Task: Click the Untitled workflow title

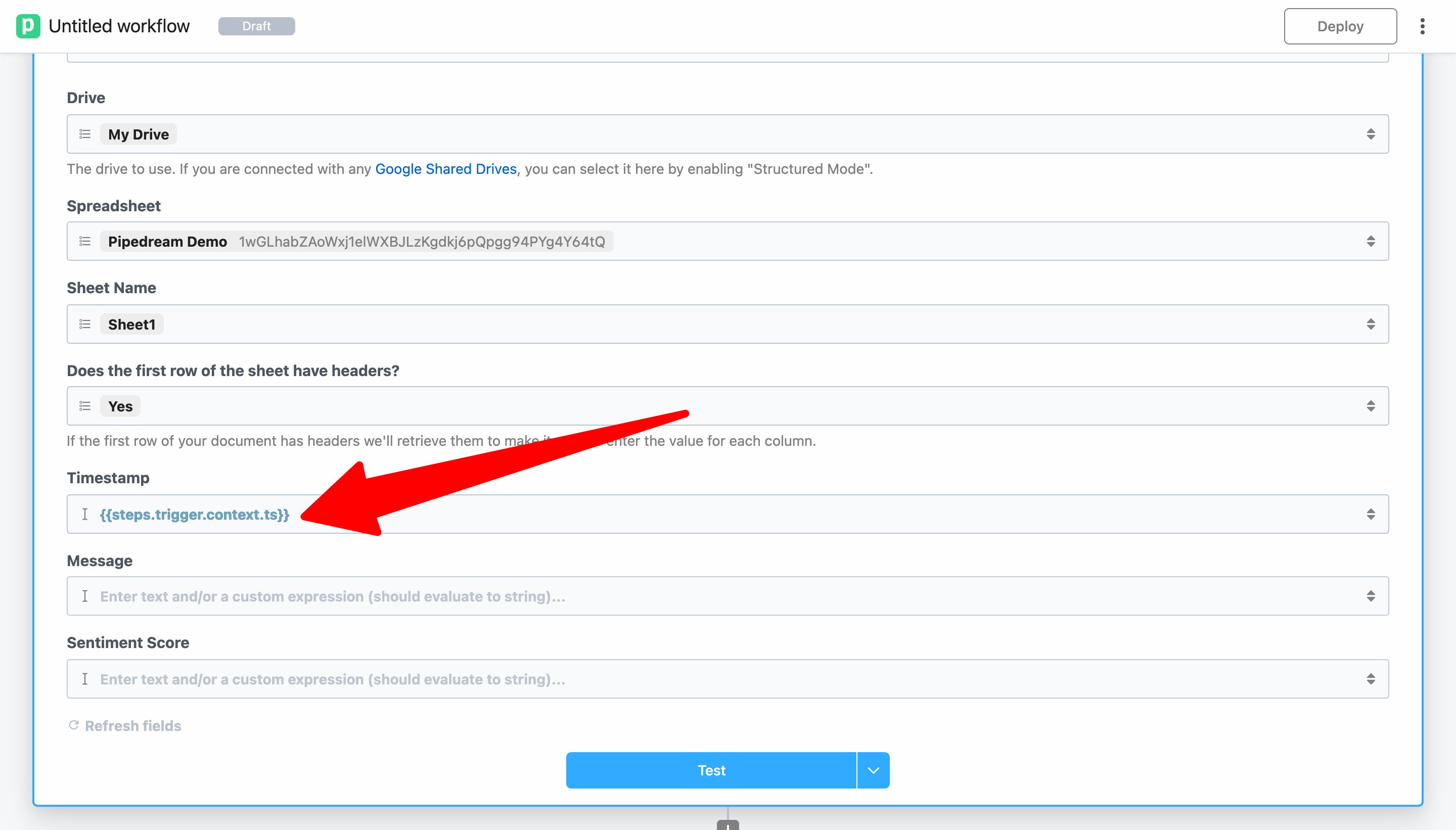Action: coord(119,26)
